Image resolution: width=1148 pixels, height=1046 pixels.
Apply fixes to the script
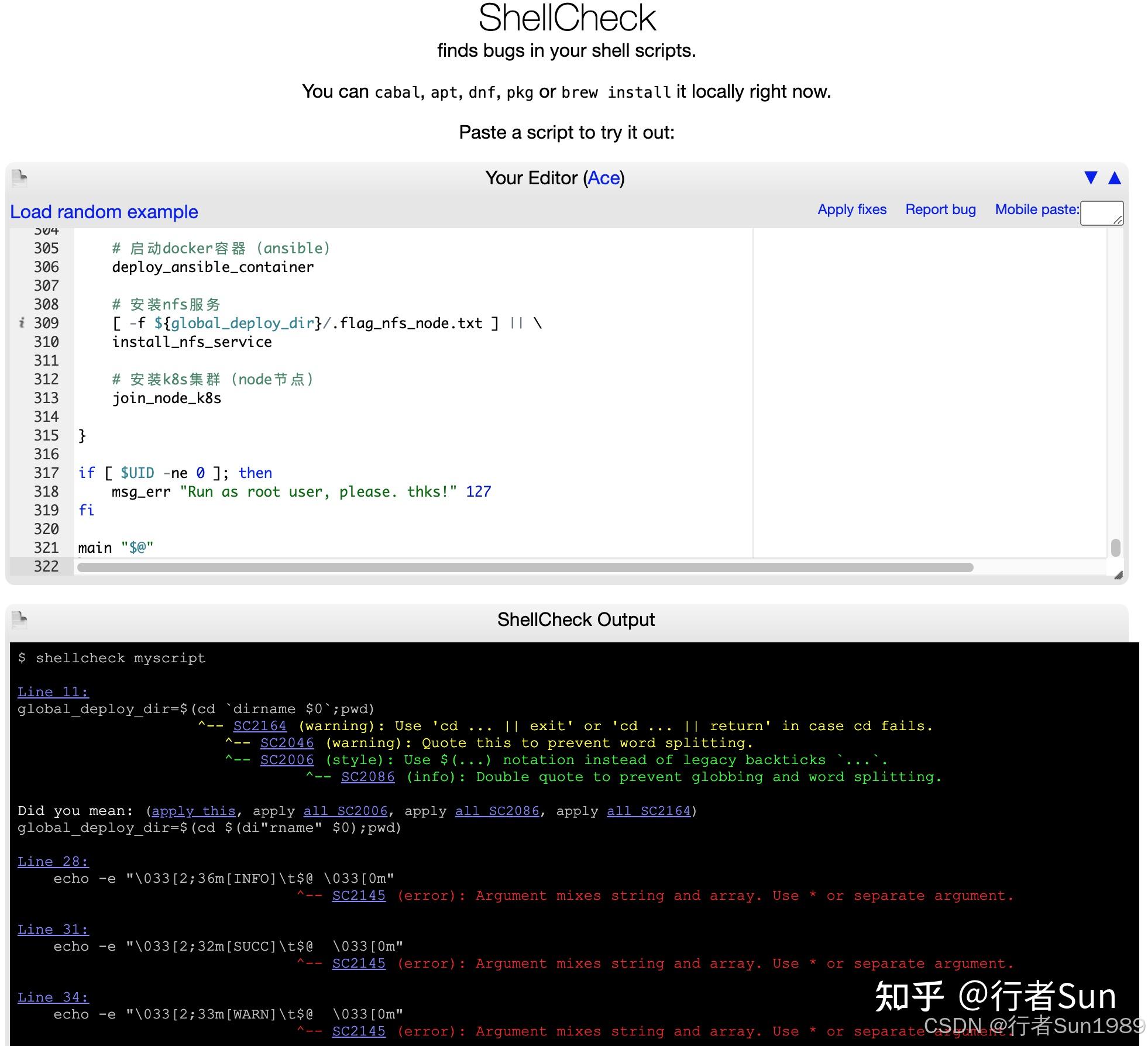point(851,209)
